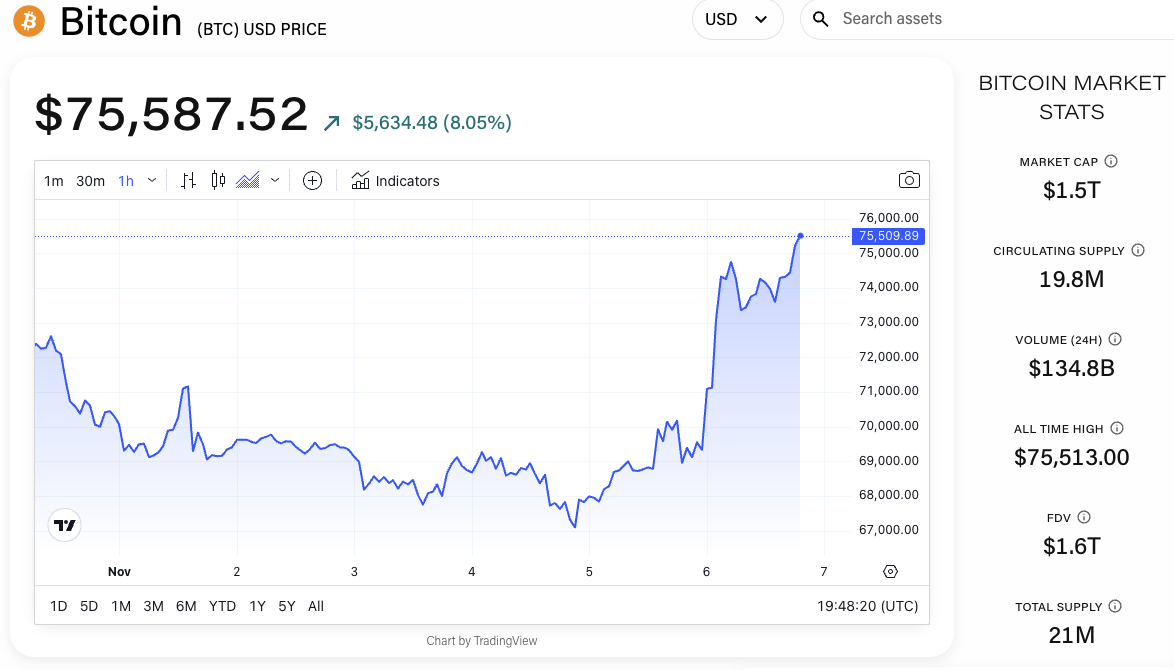Select the 1Y date range
The height and width of the screenshot is (670, 1174).
pos(258,606)
